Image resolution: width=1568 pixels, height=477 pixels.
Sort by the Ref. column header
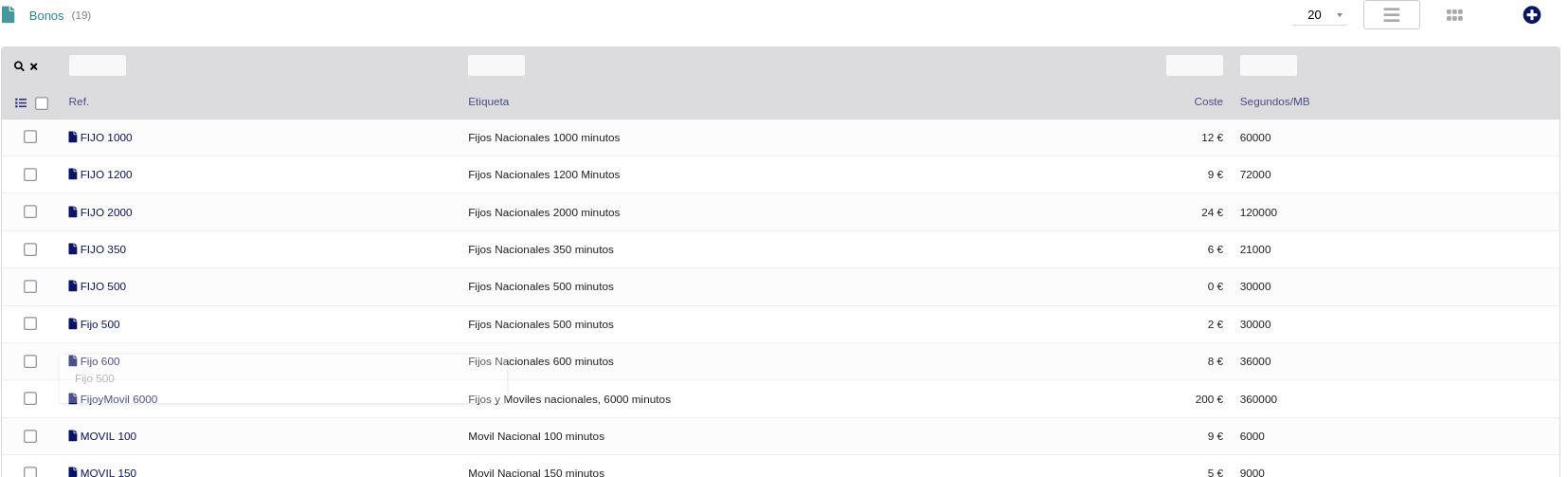[x=79, y=101]
